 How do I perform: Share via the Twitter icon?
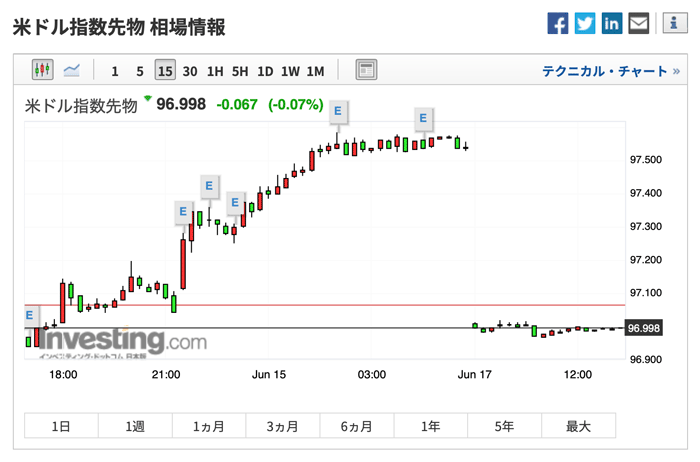[x=585, y=23]
